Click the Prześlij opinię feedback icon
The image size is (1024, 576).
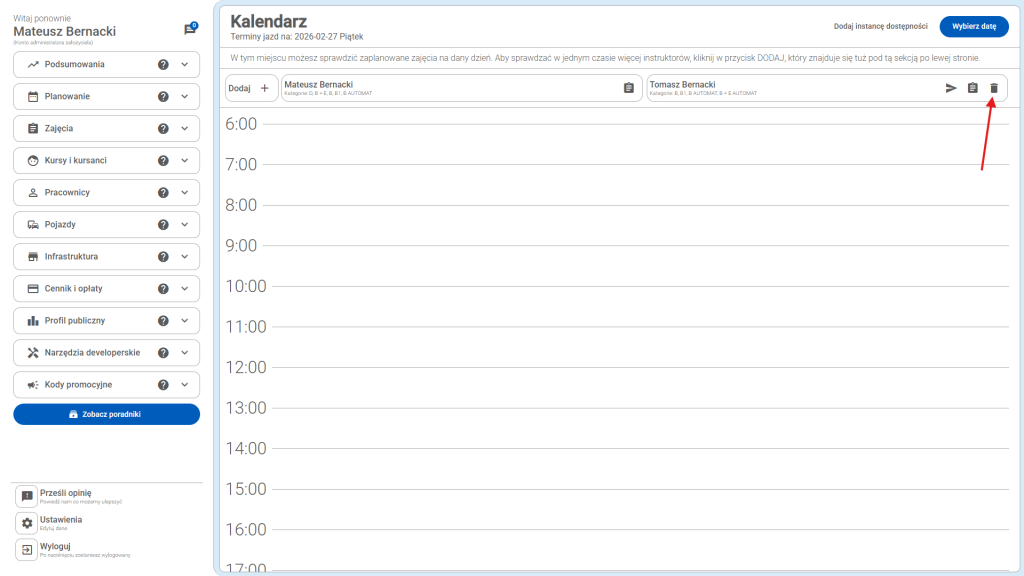[x=28, y=495]
